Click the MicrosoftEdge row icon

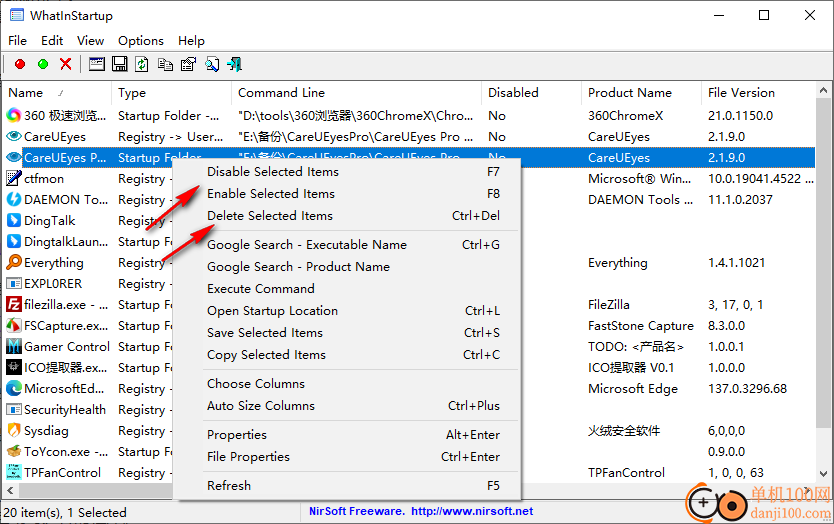pyautogui.click(x=14, y=388)
